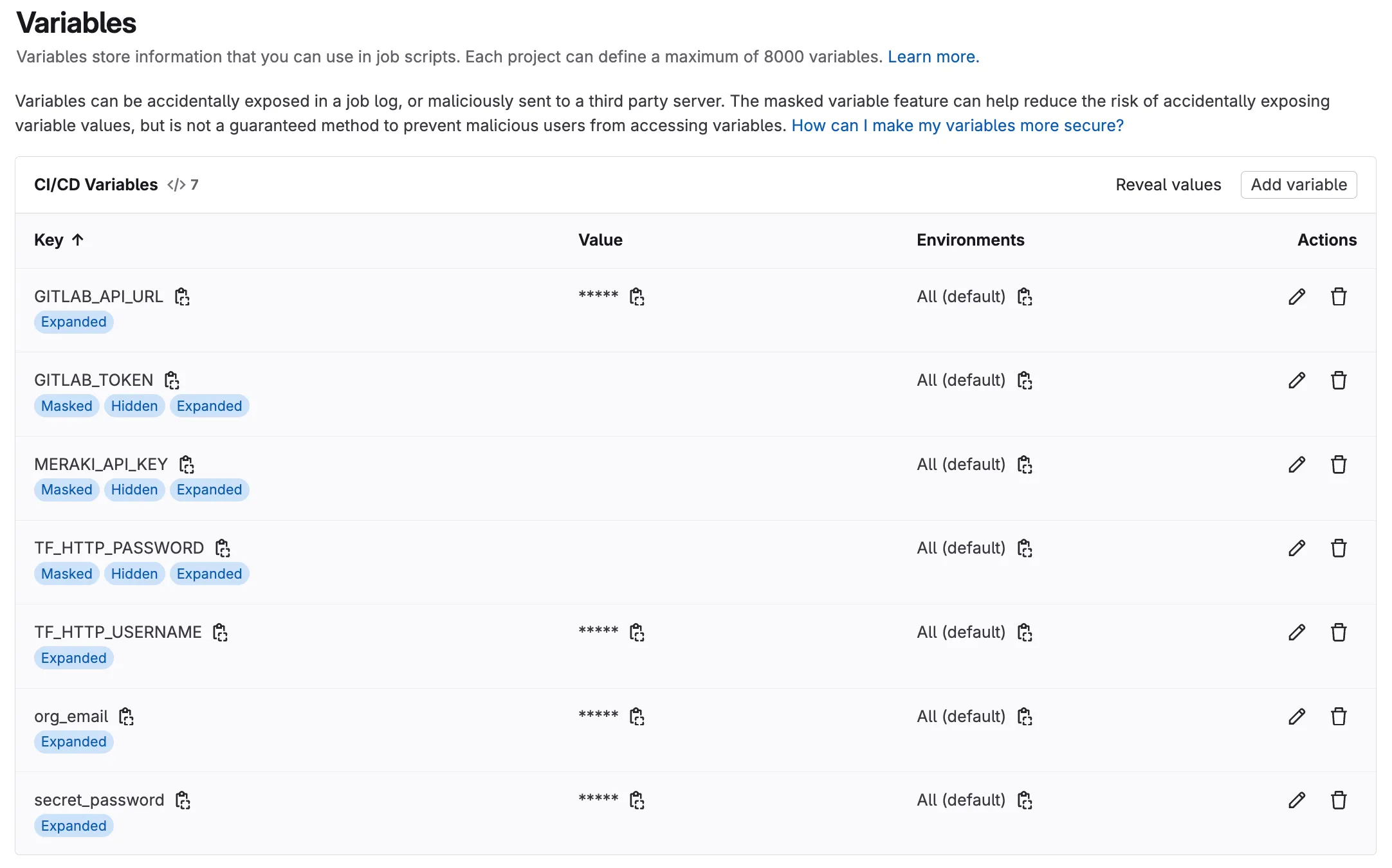
Task: Copy the TF_HTTP_PASSWORD key name
Action: pyautogui.click(x=223, y=548)
